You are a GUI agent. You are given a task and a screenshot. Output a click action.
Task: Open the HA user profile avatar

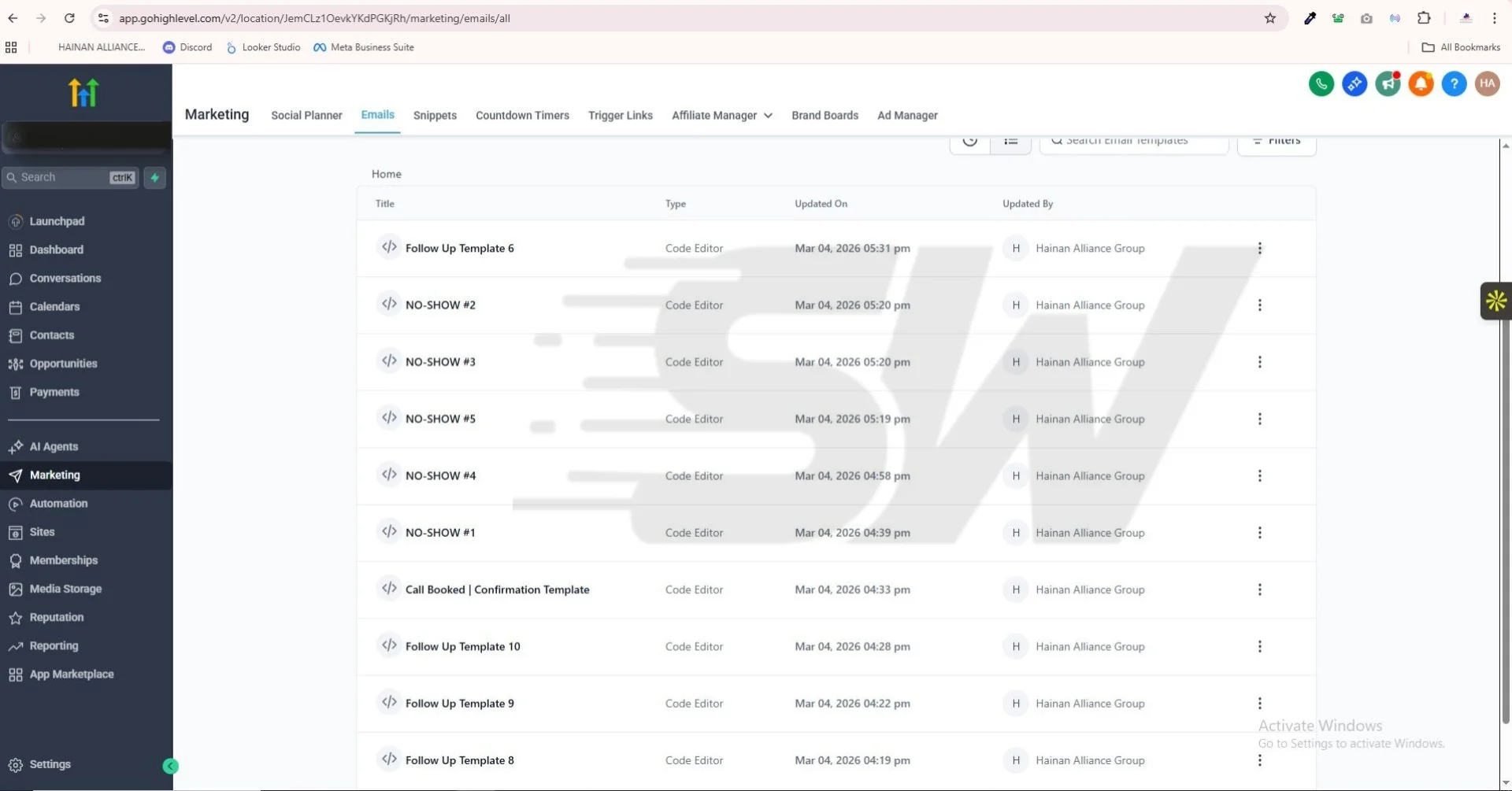click(x=1487, y=83)
